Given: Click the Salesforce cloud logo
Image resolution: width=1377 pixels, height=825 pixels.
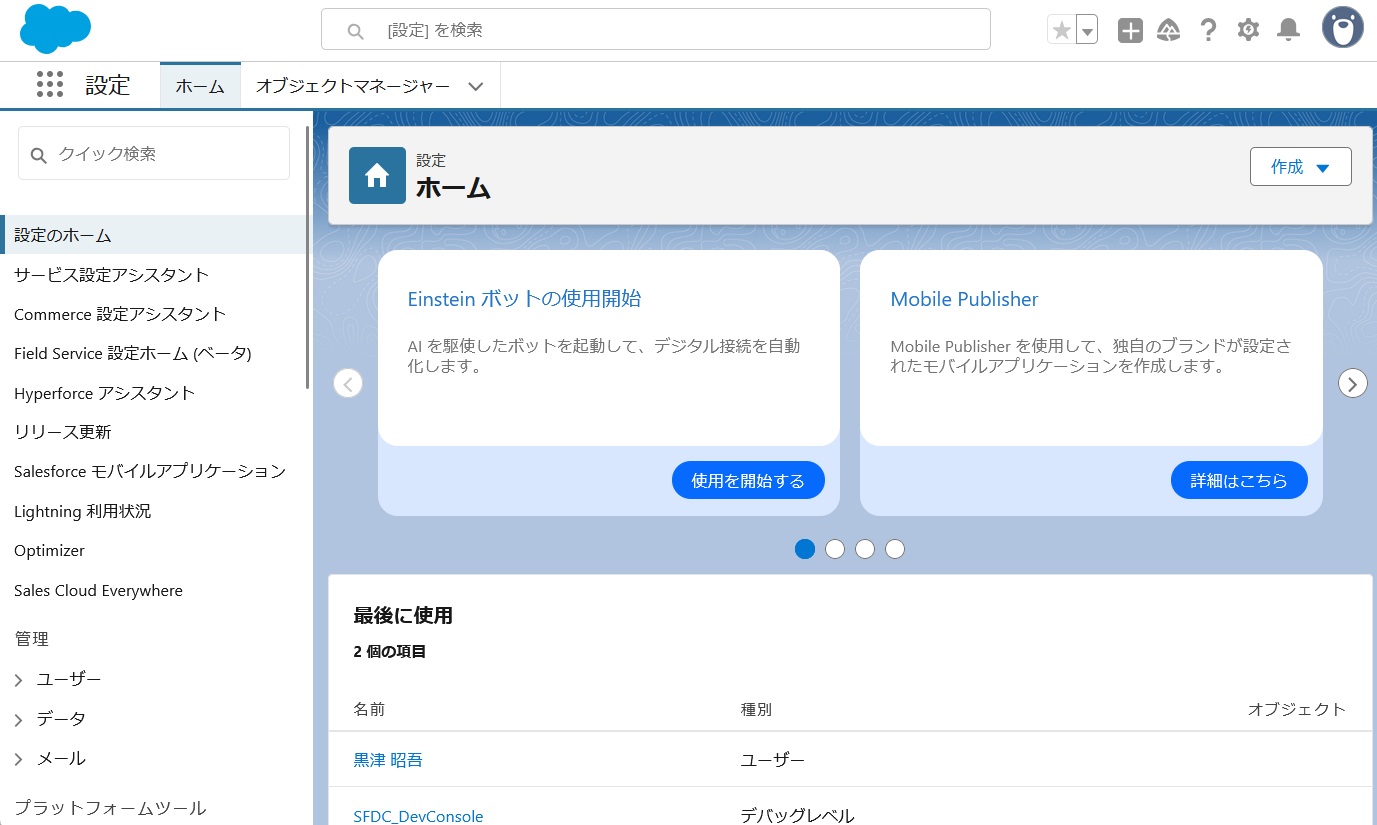Looking at the screenshot, I should tap(55, 29).
